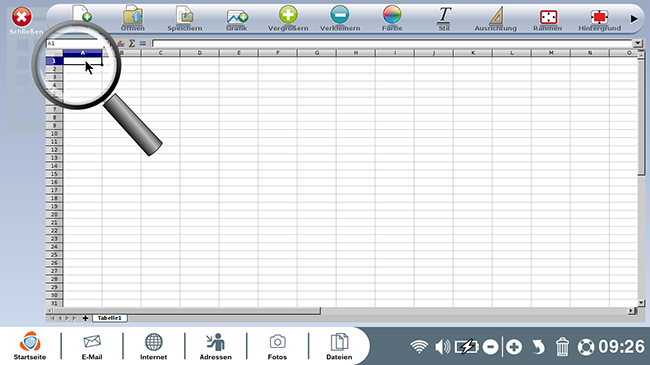Open E-Mail from the bottom bar
This screenshot has height=365, width=650.
click(x=92, y=346)
